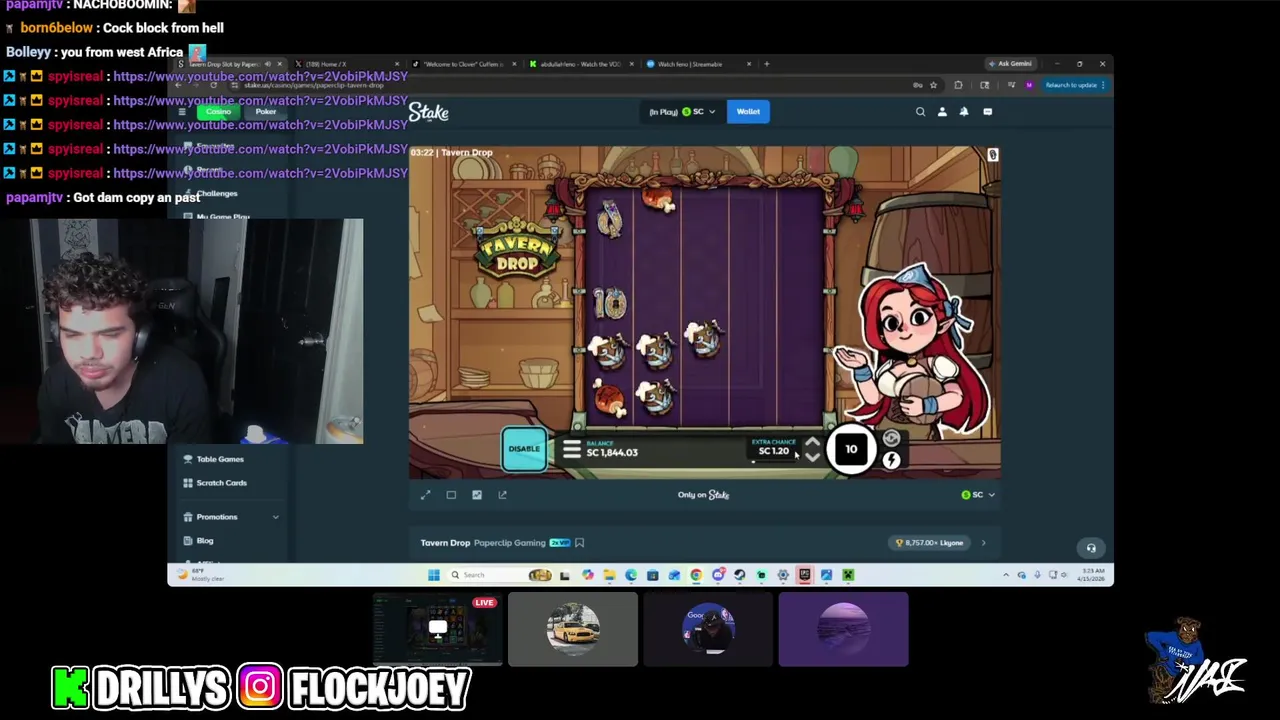This screenshot has width=1280, height=720.
Task: Select the purple landscape thumbnail
Action: [x=843, y=629]
